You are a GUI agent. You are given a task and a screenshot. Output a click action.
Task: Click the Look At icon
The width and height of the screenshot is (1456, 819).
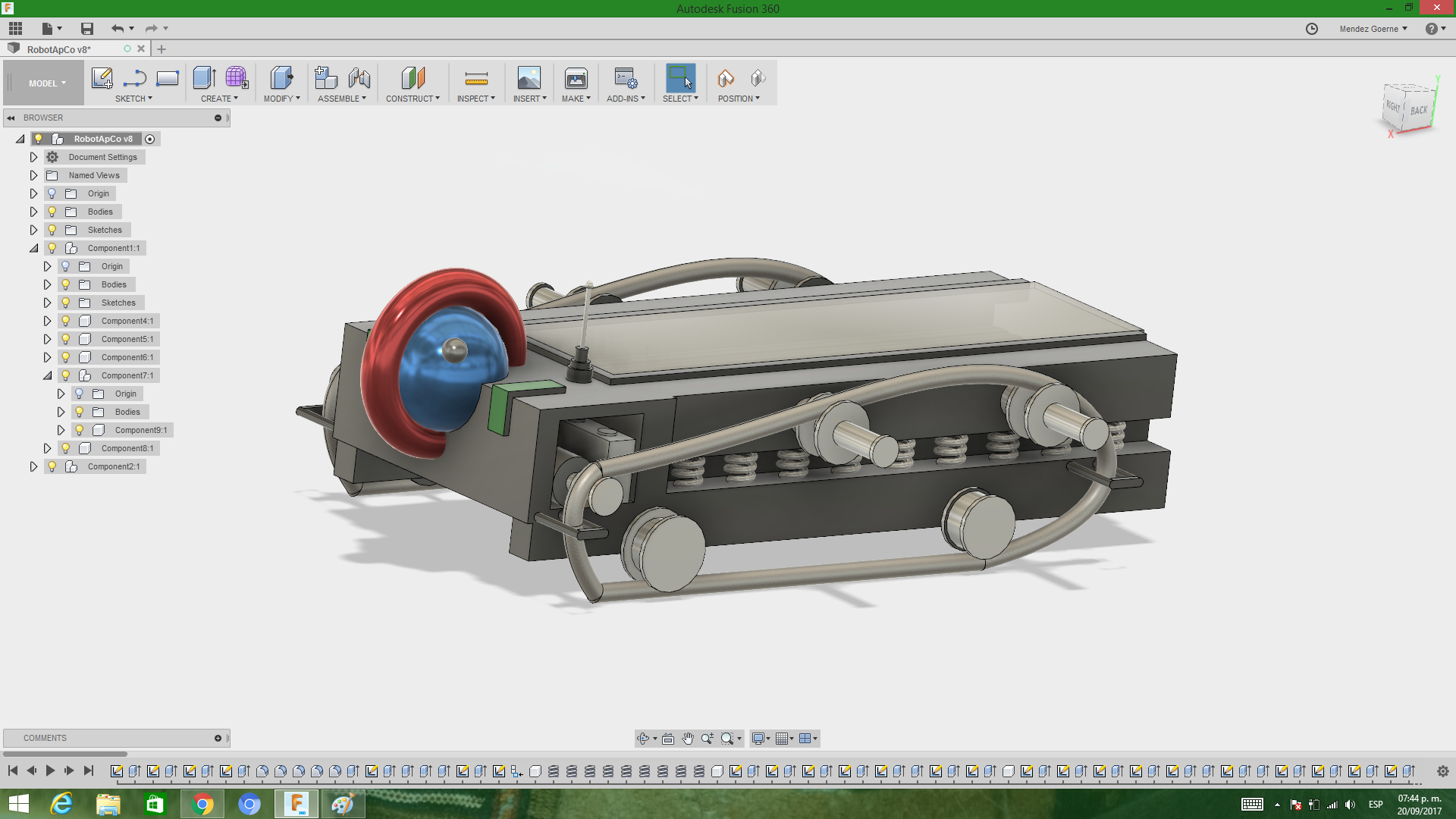668,739
